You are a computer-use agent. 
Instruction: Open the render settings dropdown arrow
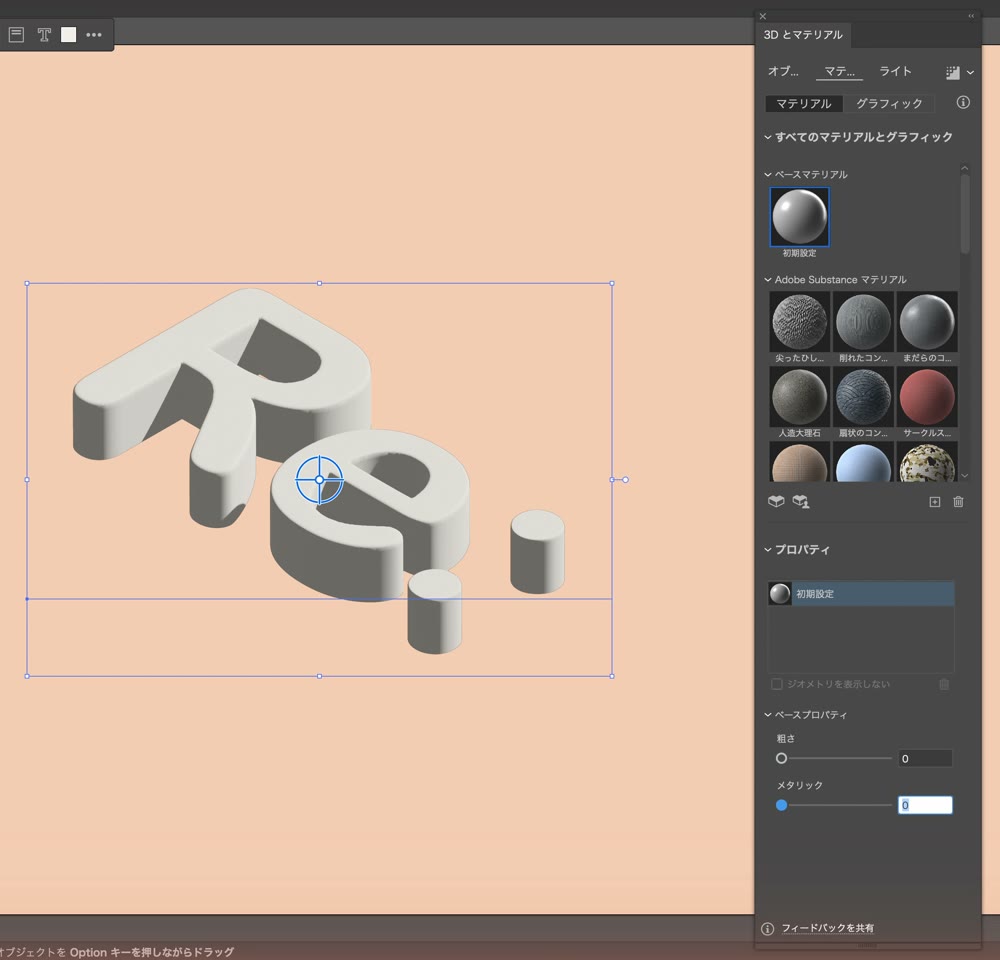click(970, 73)
